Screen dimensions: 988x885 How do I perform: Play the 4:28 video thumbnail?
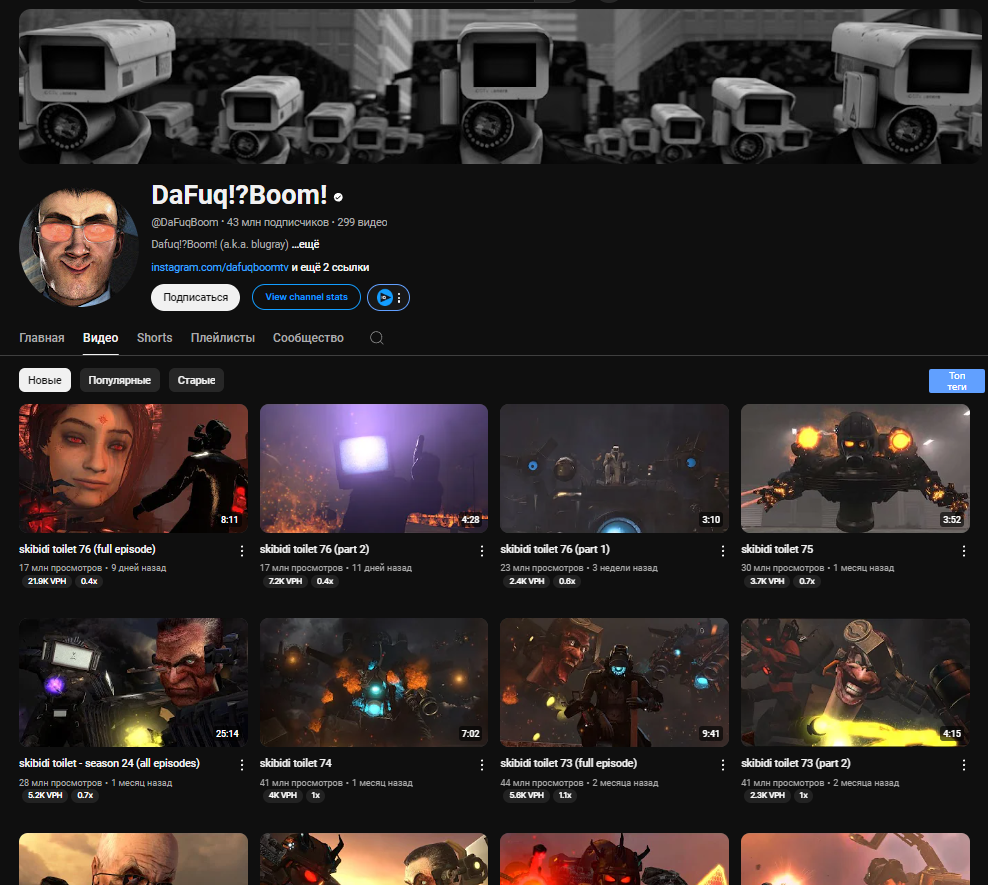(374, 469)
